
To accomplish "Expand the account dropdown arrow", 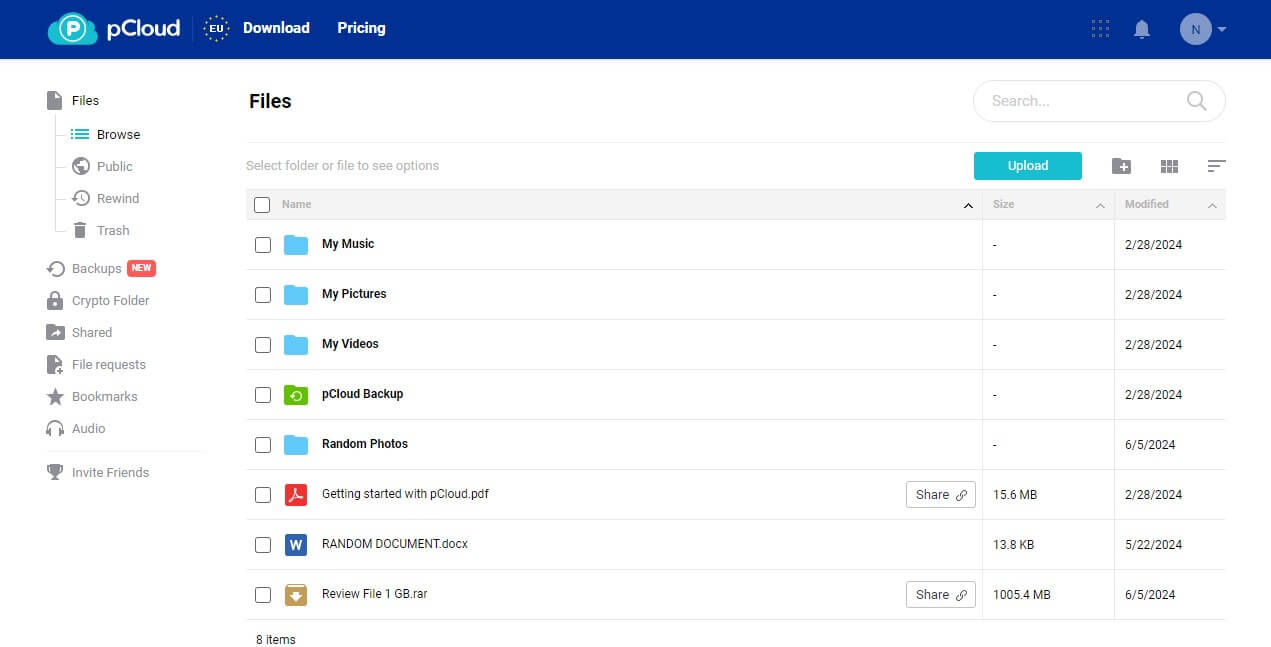I will point(1222,29).
